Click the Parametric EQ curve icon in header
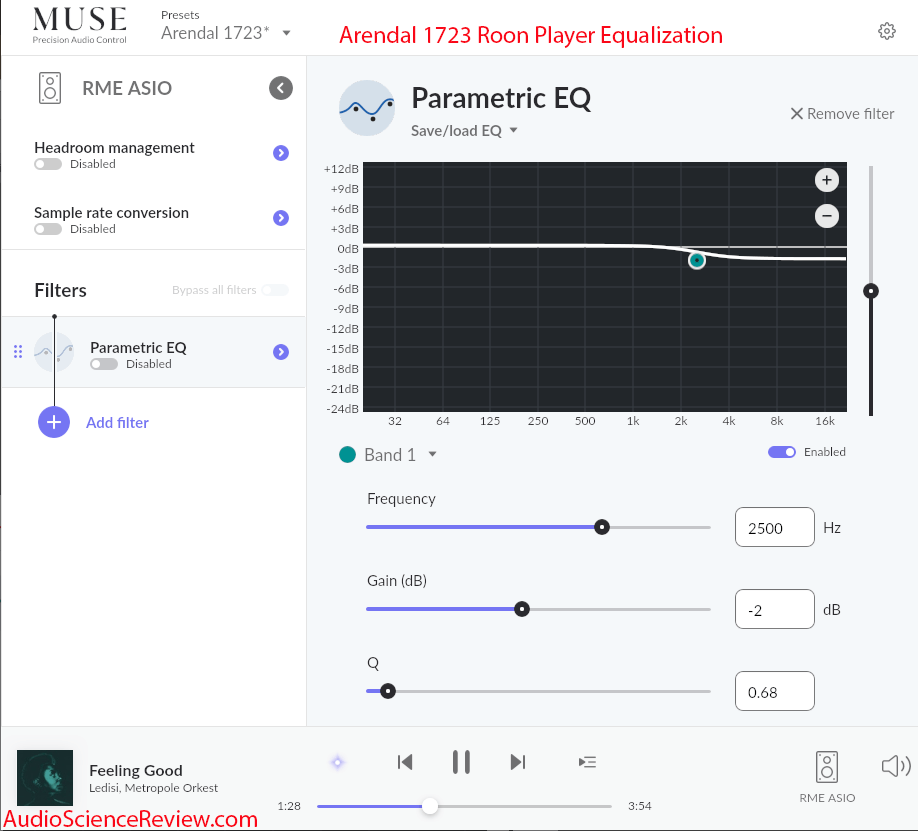The width and height of the screenshot is (918, 831). 367,108
